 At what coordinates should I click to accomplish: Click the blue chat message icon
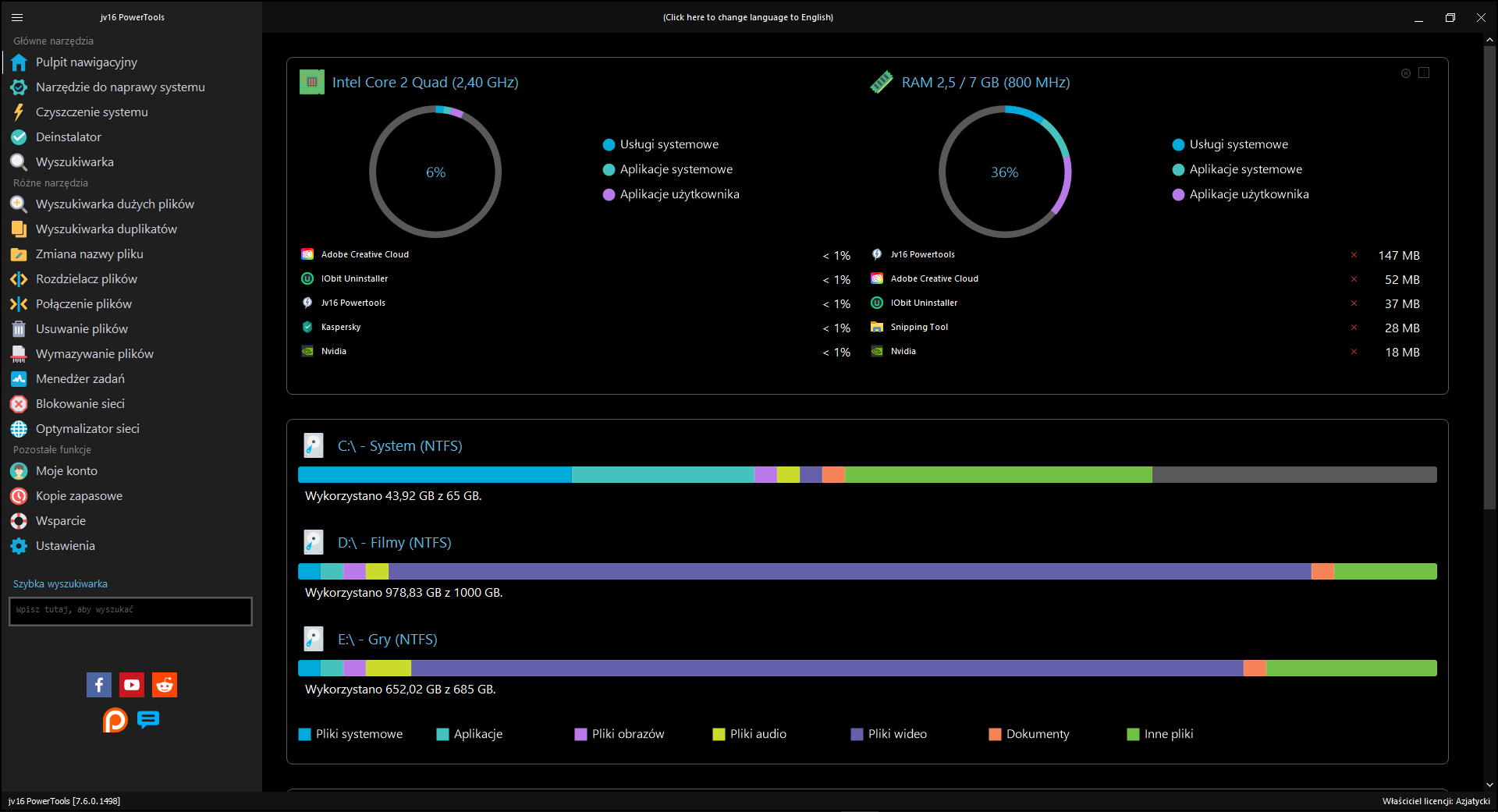148,719
